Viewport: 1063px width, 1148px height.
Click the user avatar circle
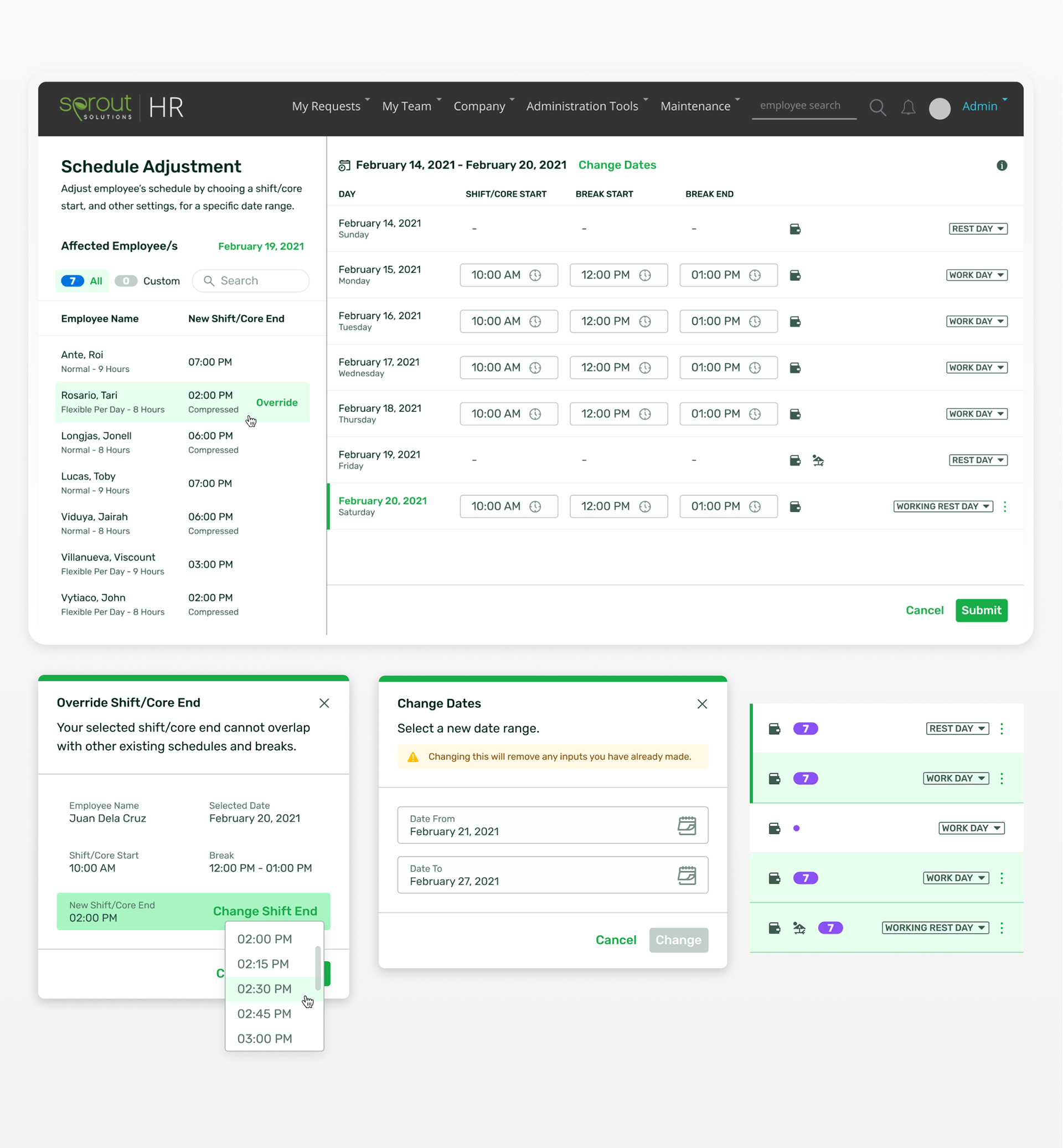tap(940, 107)
